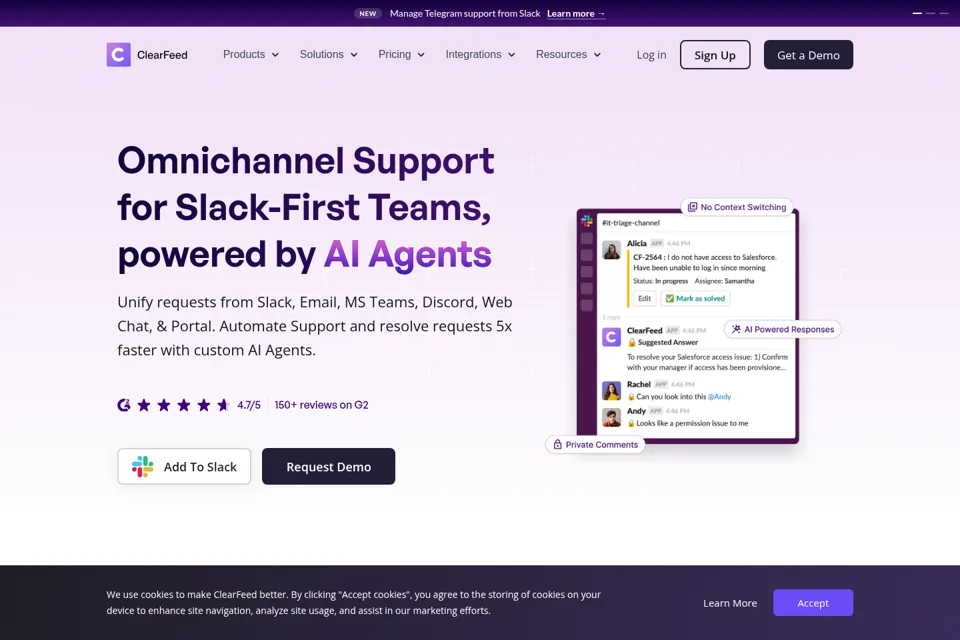Click the Edit button in ticket
The width and height of the screenshot is (960, 640).
[x=645, y=298]
